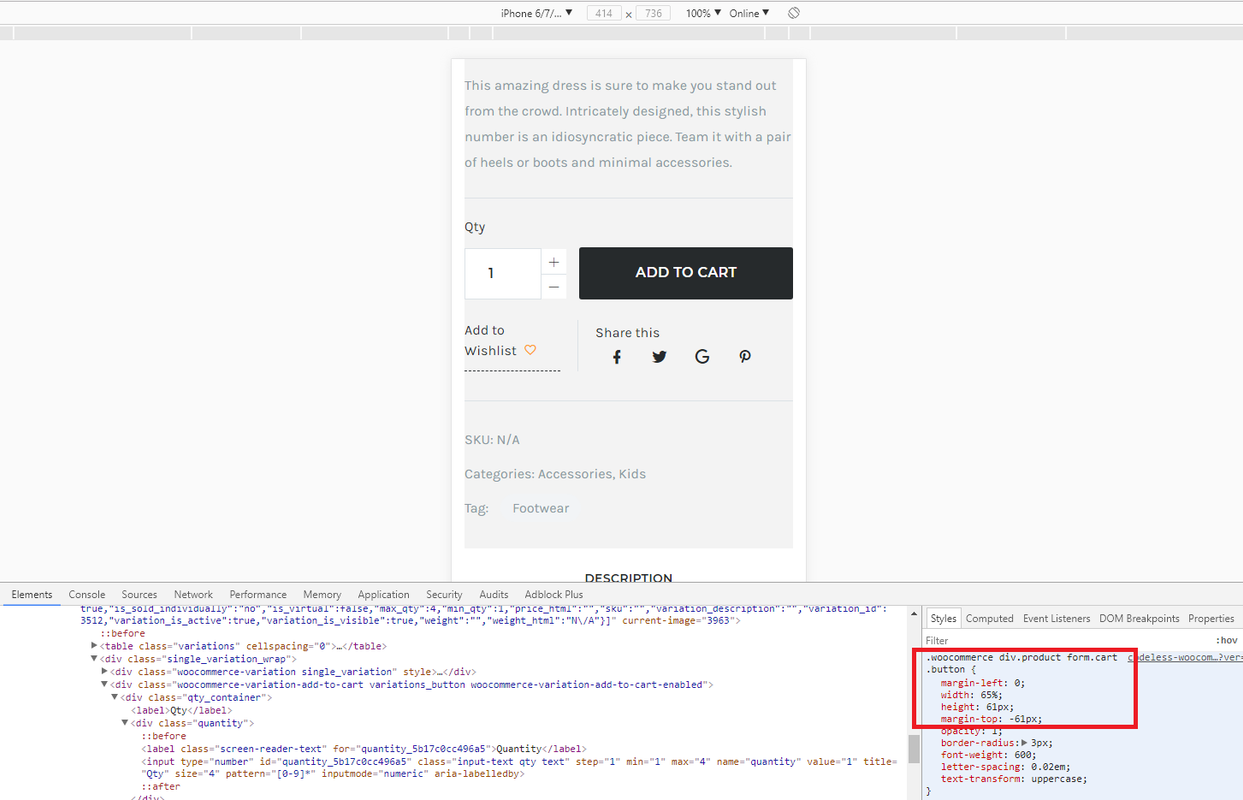The height and width of the screenshot is (800, 1243).
Task: Collapse the qty_container div node
Action: (115, 697)
